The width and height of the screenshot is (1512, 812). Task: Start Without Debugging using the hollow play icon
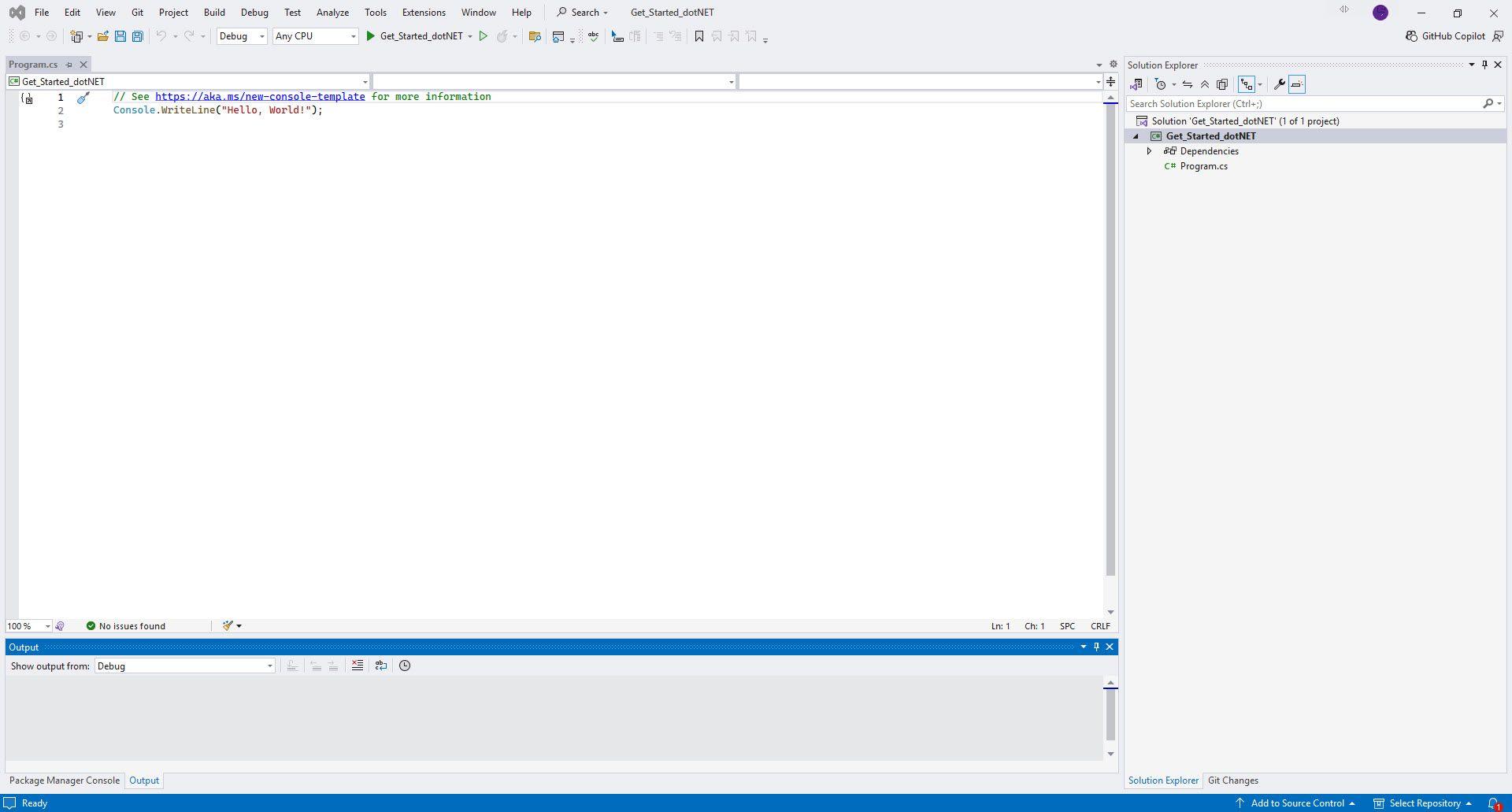(484, 36)
